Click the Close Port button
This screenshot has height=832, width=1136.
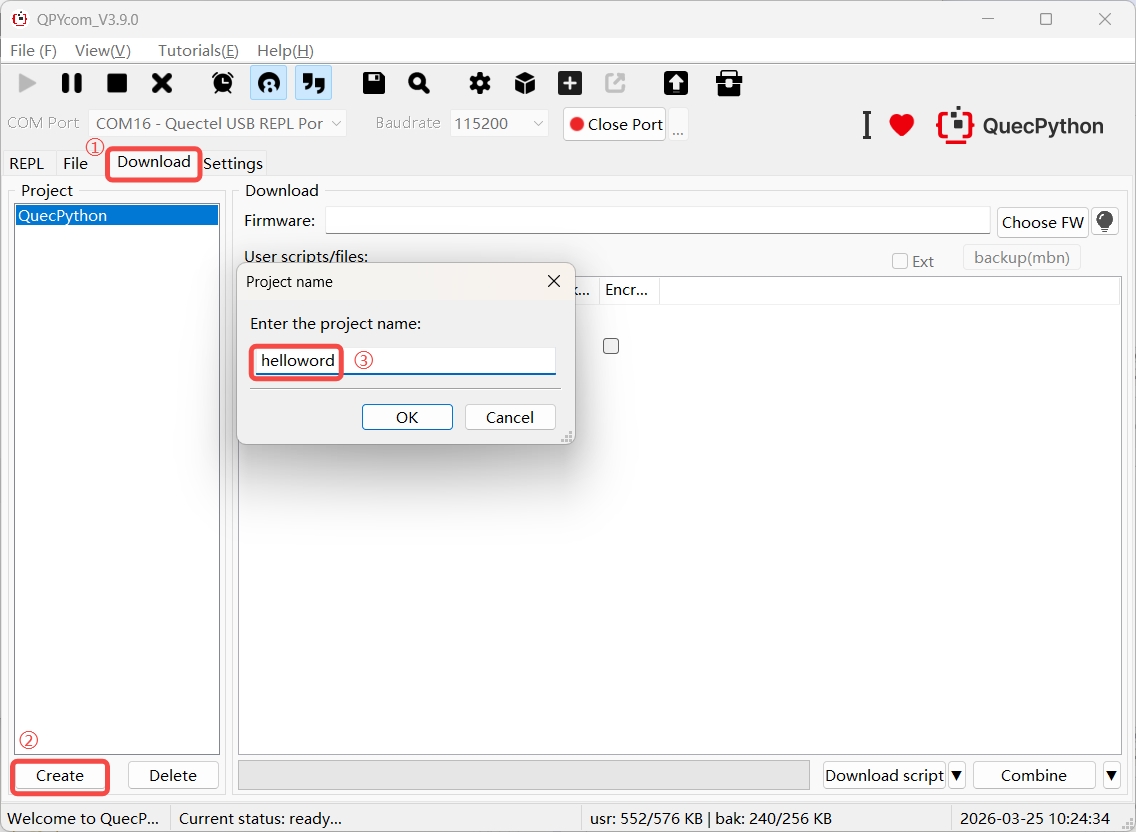615,124
